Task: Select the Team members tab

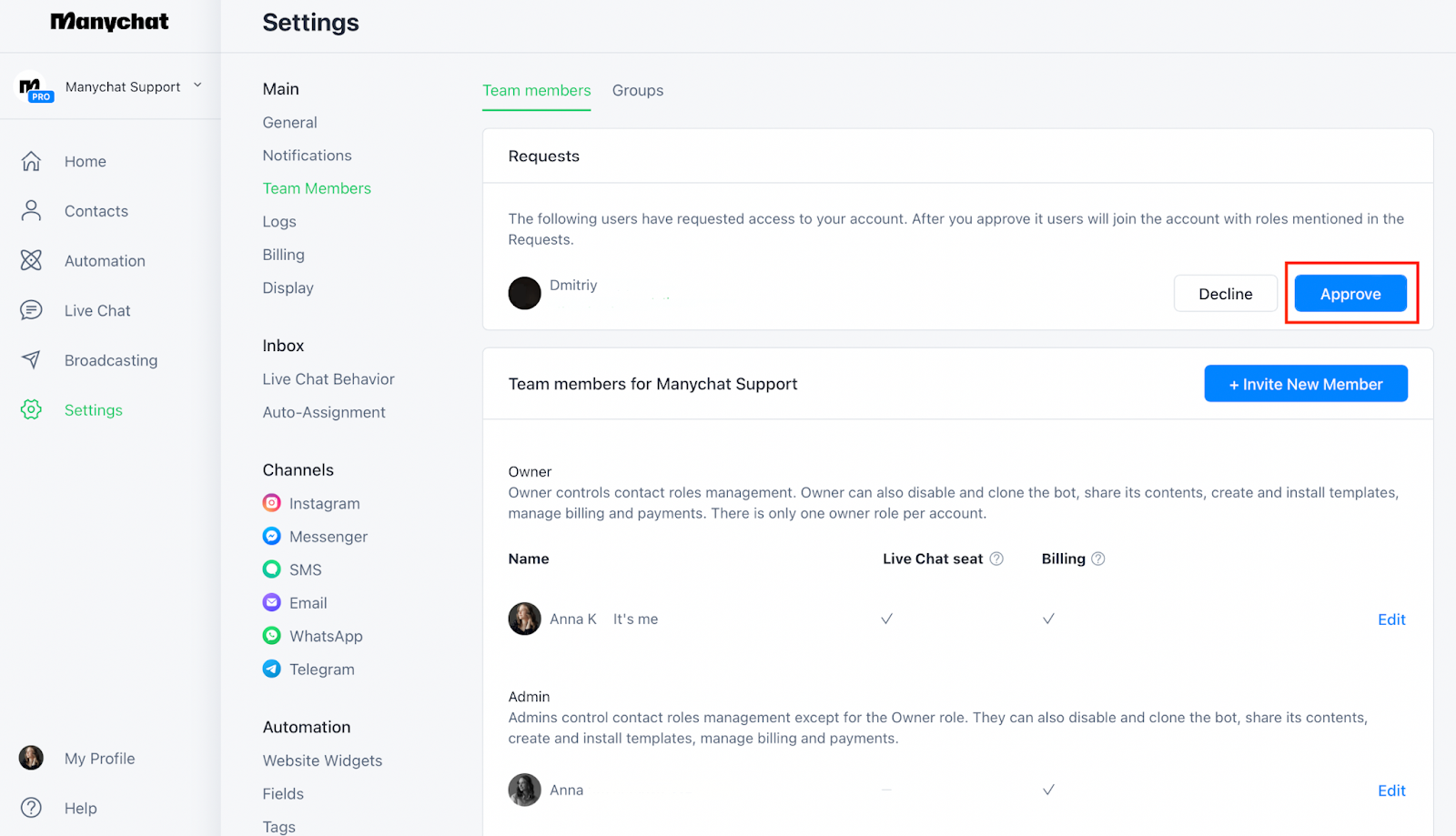Action: [x=536, y=90]
